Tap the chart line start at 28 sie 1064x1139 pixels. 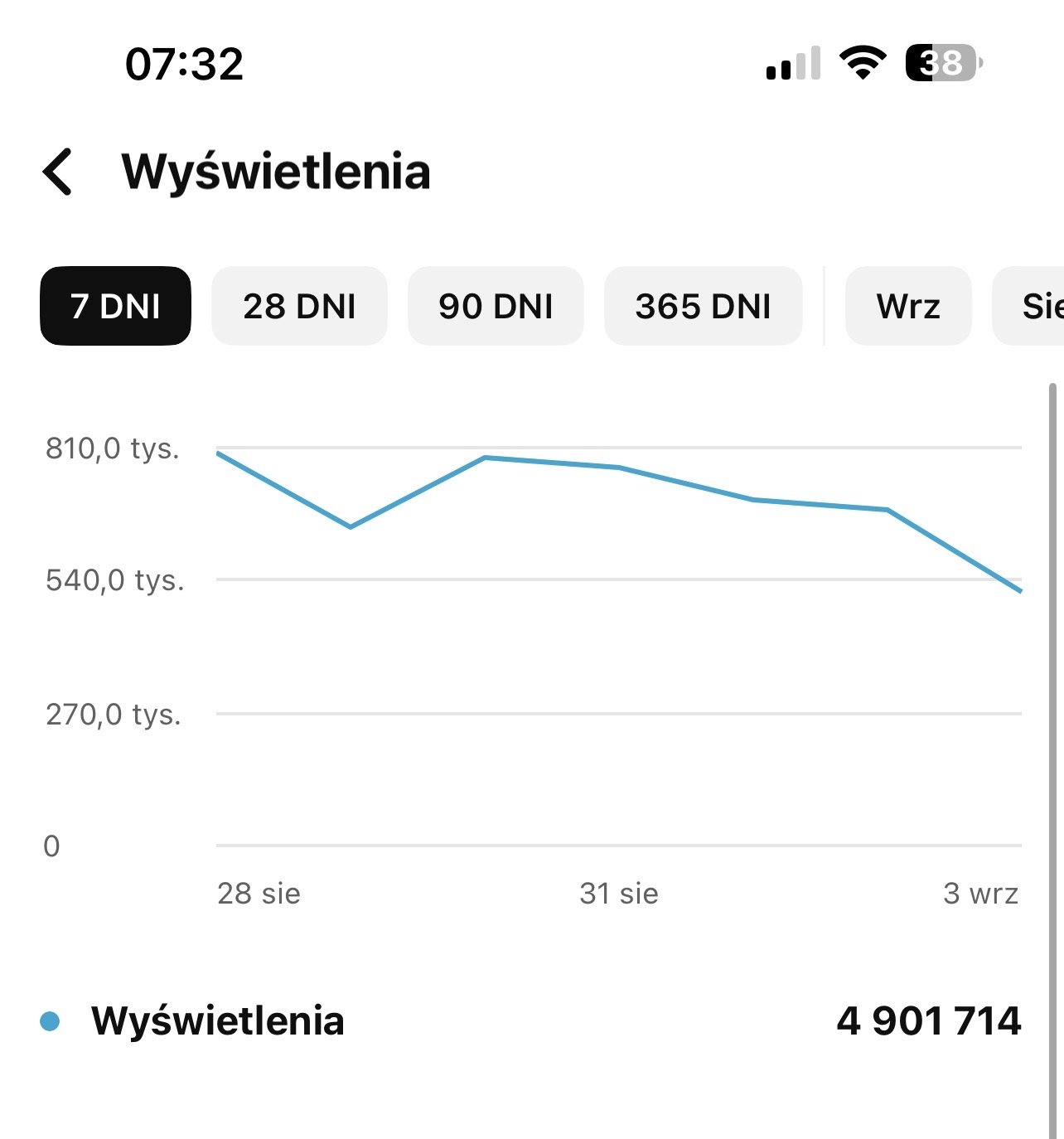click(x=218, y=453)
